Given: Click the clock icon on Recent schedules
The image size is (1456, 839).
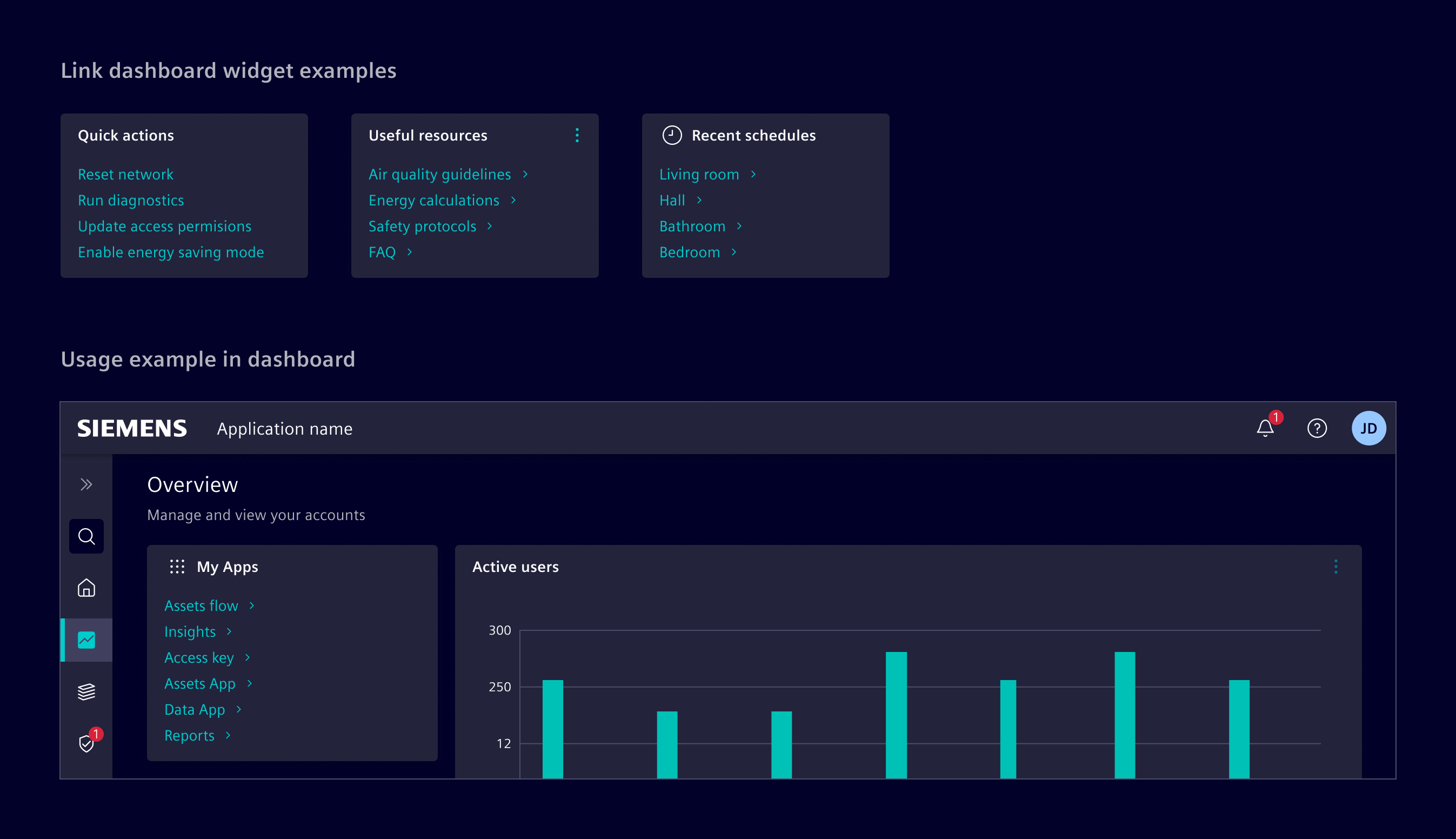Looking at the screenshot, I should pos(672,135).
